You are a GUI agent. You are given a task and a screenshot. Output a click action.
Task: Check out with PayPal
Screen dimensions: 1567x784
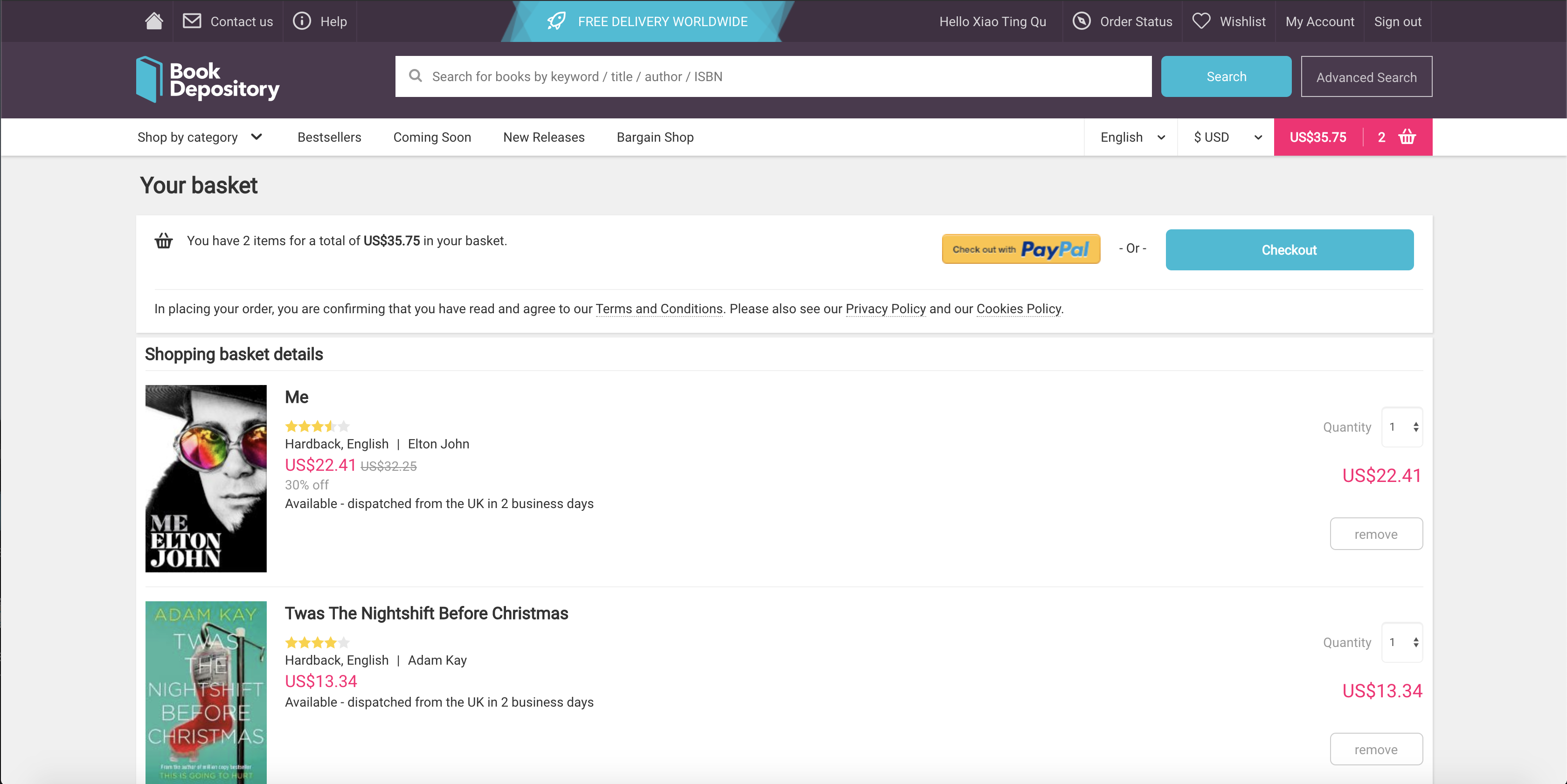(1021, 249)
